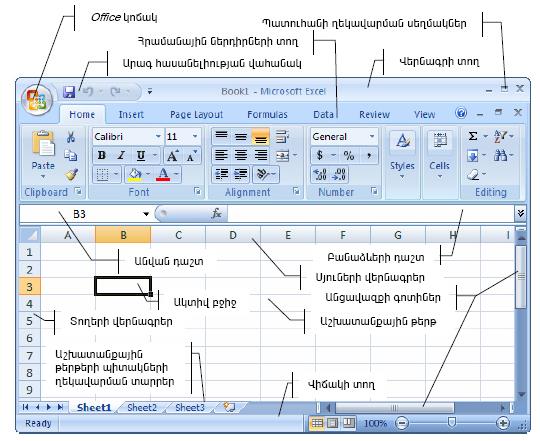
Task: Toggle Italic formatting
Action: pyautogui.click(x=121, y=156)
